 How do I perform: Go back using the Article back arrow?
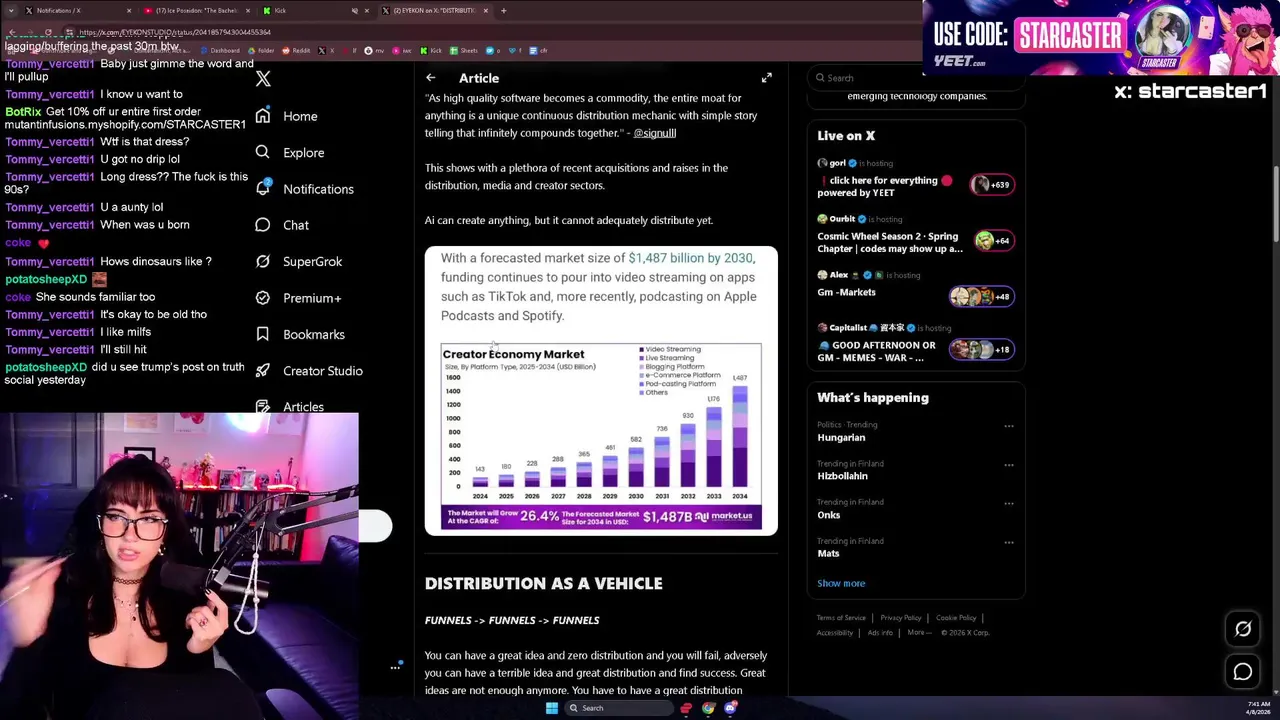[430, 78]
